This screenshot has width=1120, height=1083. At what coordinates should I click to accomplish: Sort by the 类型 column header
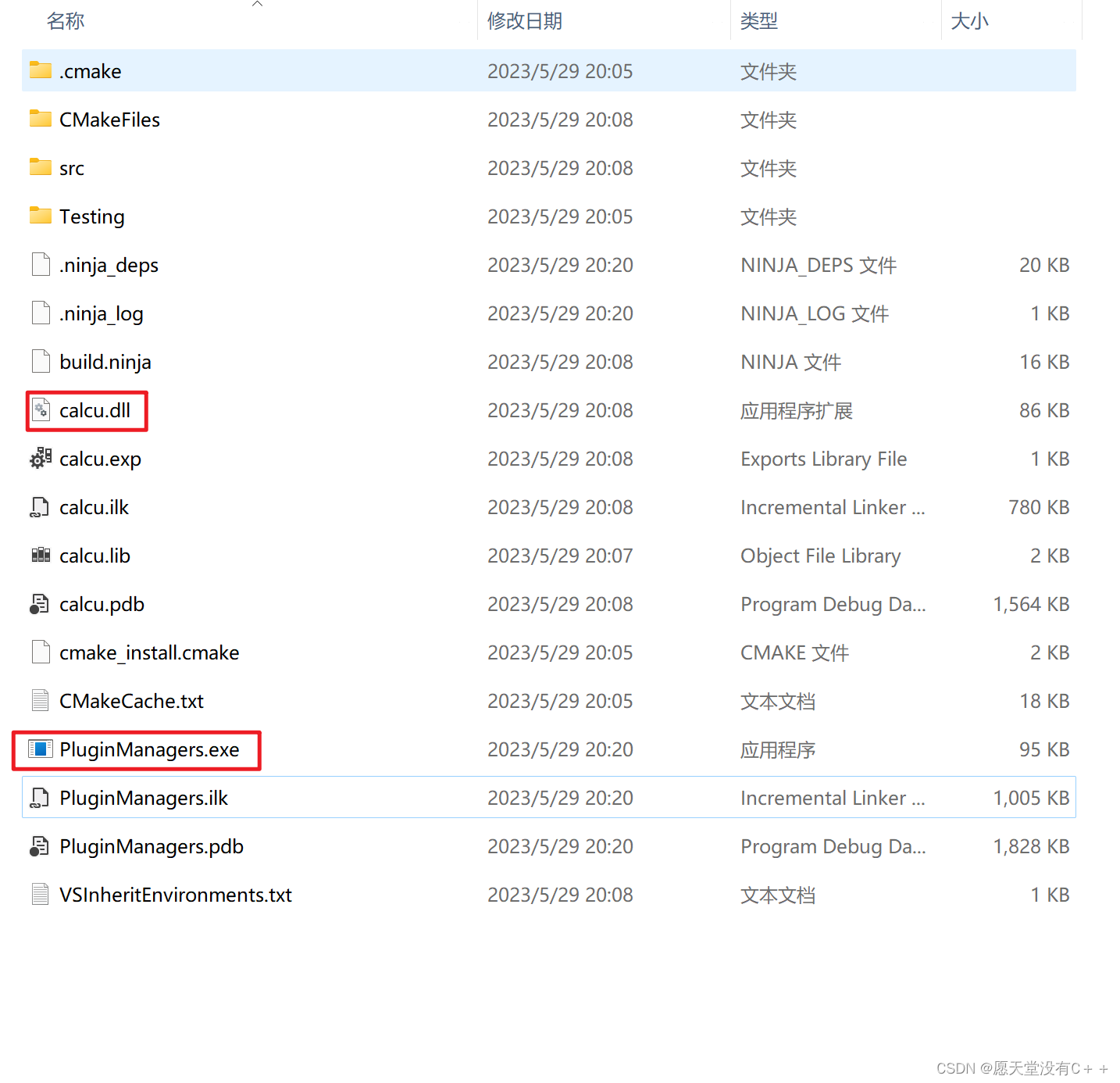[x=759, y=21]
